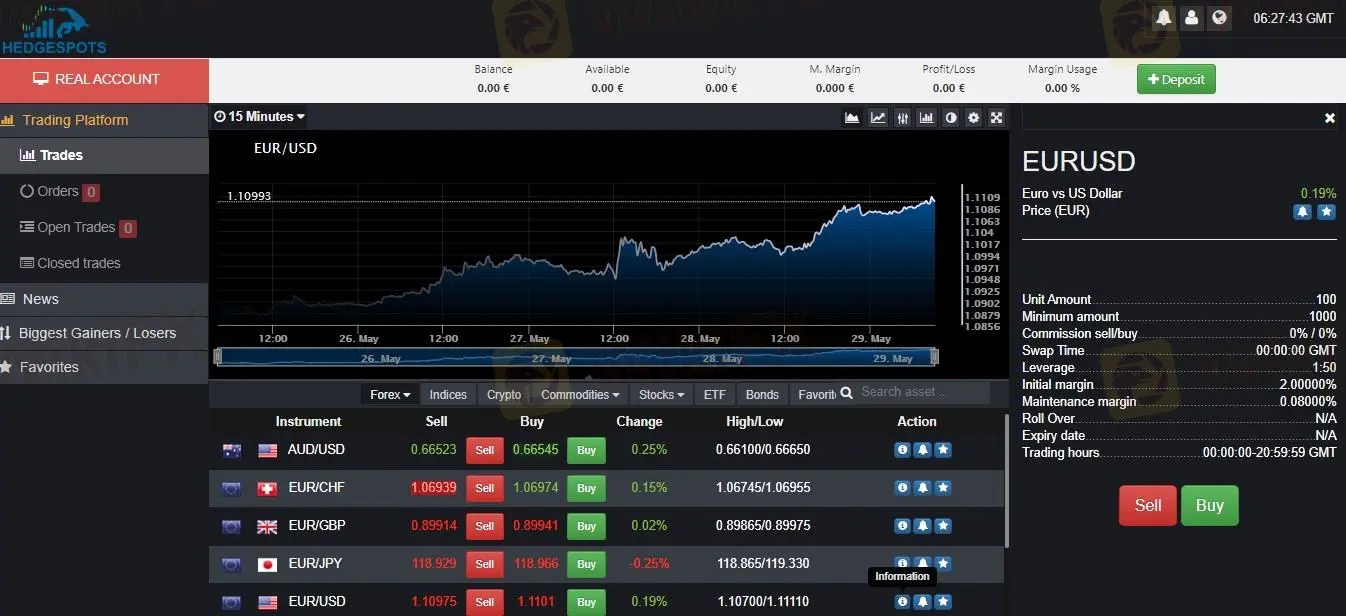
Task: Close the EURUSD details panel
Action: (x=1330, y=118)
